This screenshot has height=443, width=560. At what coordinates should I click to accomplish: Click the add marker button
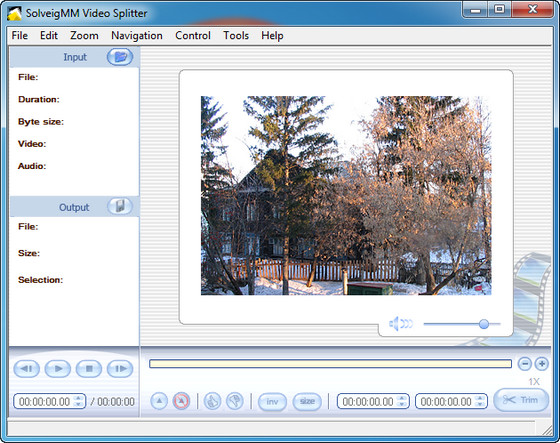click(x=159, y=401)
